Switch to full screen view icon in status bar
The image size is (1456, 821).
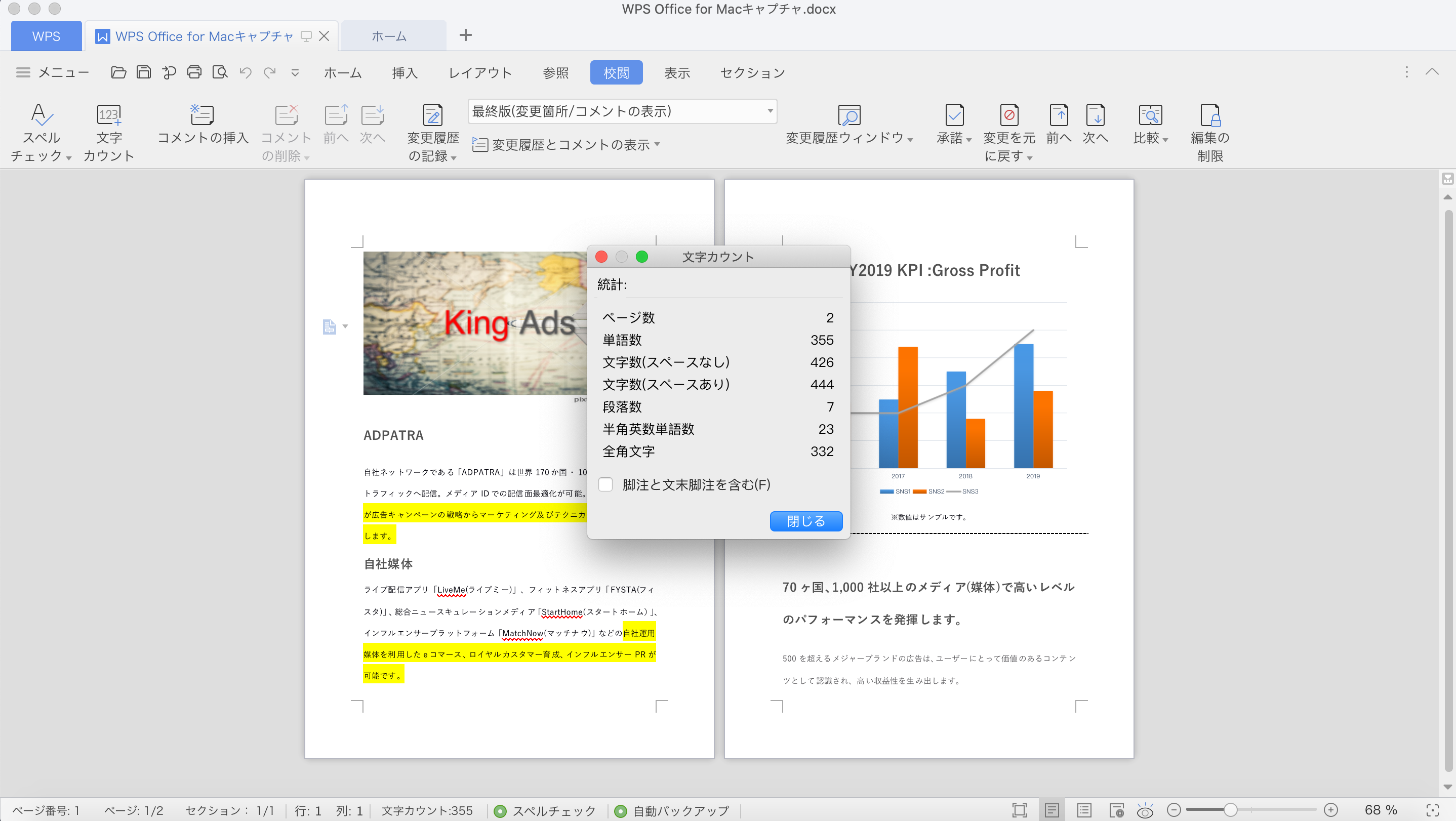(x=1019, y=810)
